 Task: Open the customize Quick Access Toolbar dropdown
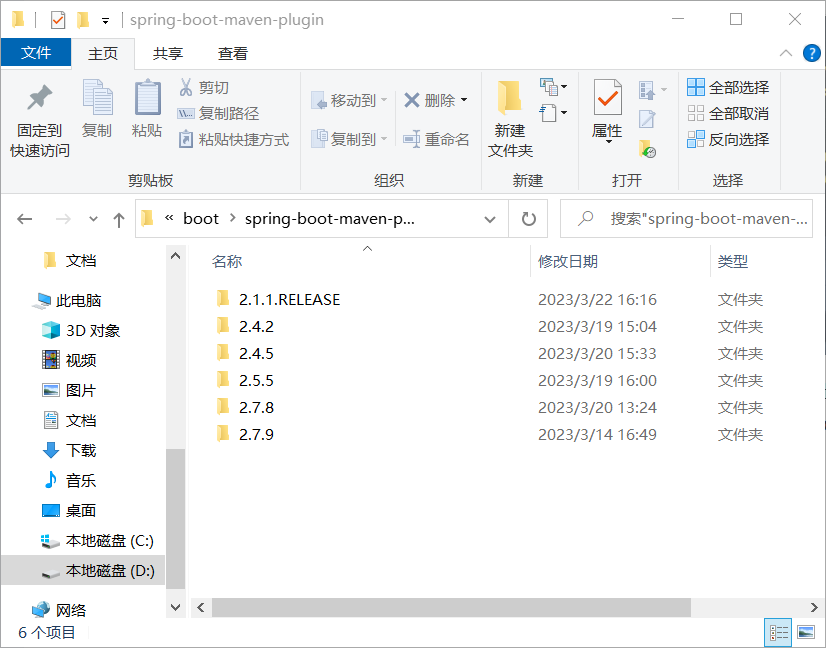105,21
